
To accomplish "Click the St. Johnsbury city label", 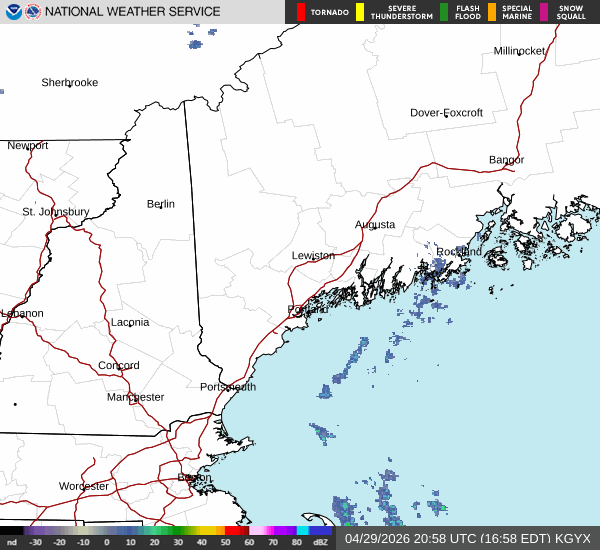I will (x=56, y=212).
